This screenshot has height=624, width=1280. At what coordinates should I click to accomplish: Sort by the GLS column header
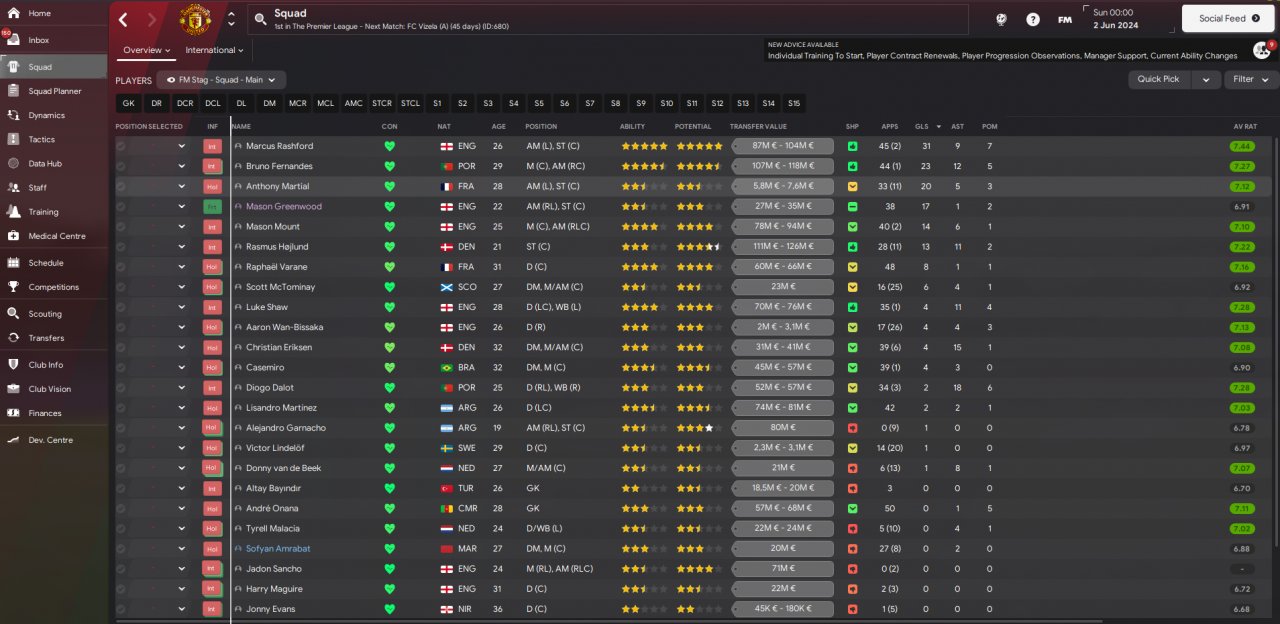[x=921, y=126]
